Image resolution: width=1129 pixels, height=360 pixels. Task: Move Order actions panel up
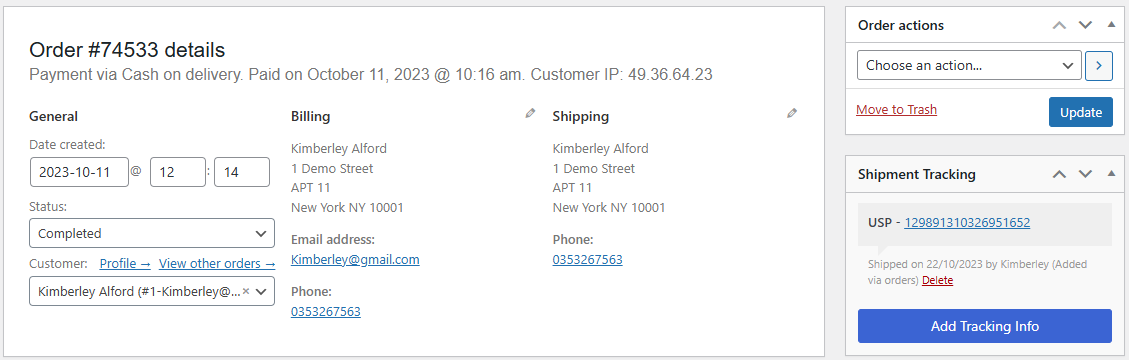1059,25
